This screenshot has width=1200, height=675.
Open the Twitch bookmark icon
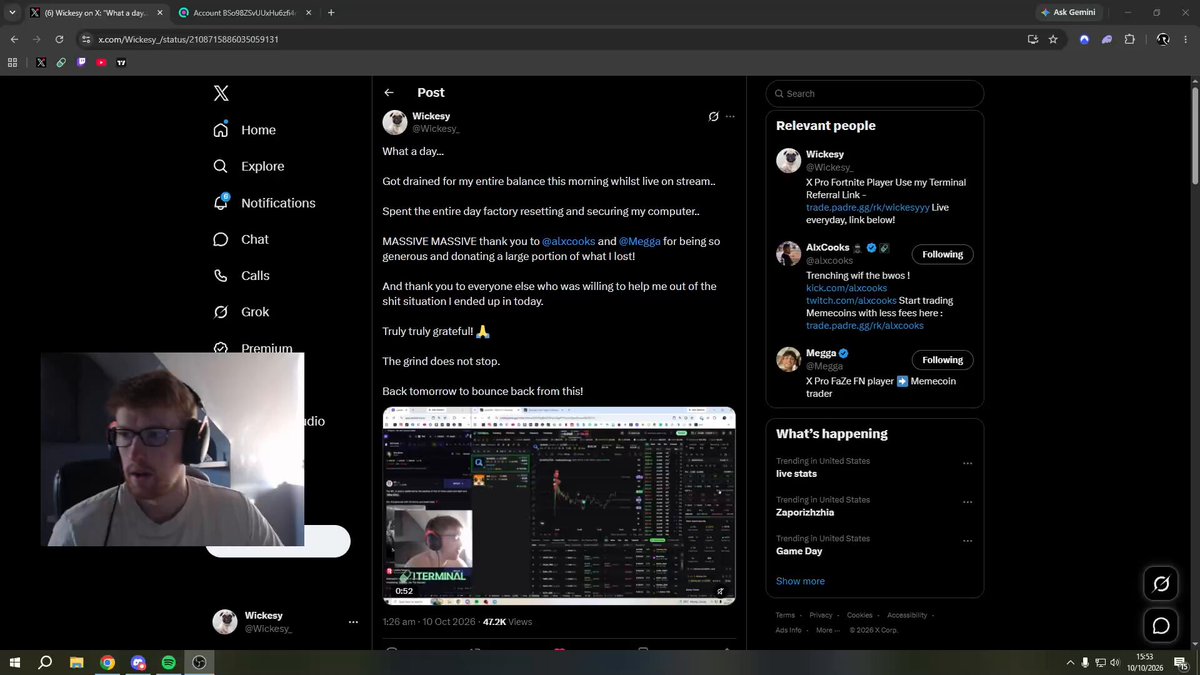[82, 62]
